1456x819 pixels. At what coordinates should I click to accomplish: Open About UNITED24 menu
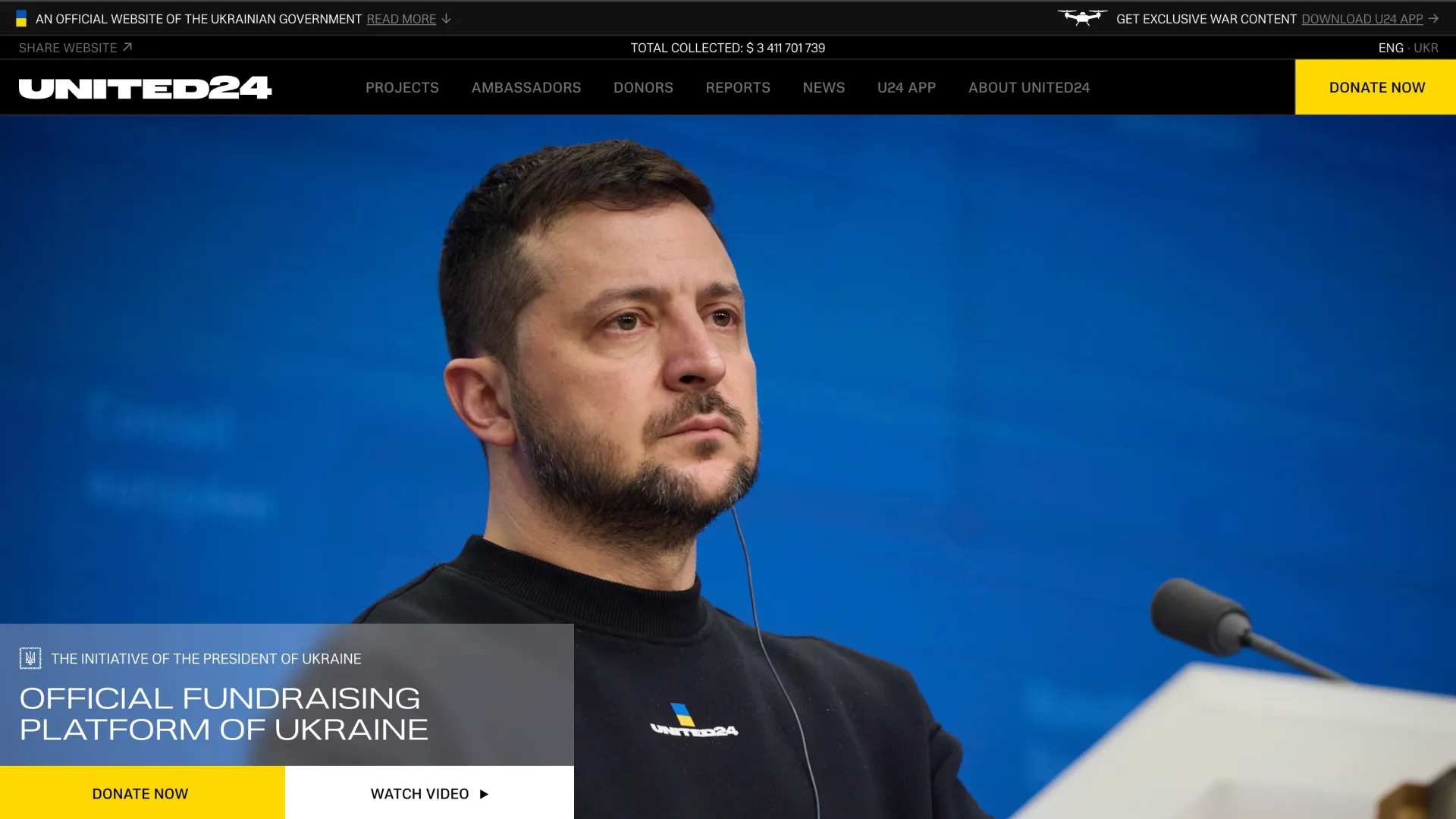1028,88
